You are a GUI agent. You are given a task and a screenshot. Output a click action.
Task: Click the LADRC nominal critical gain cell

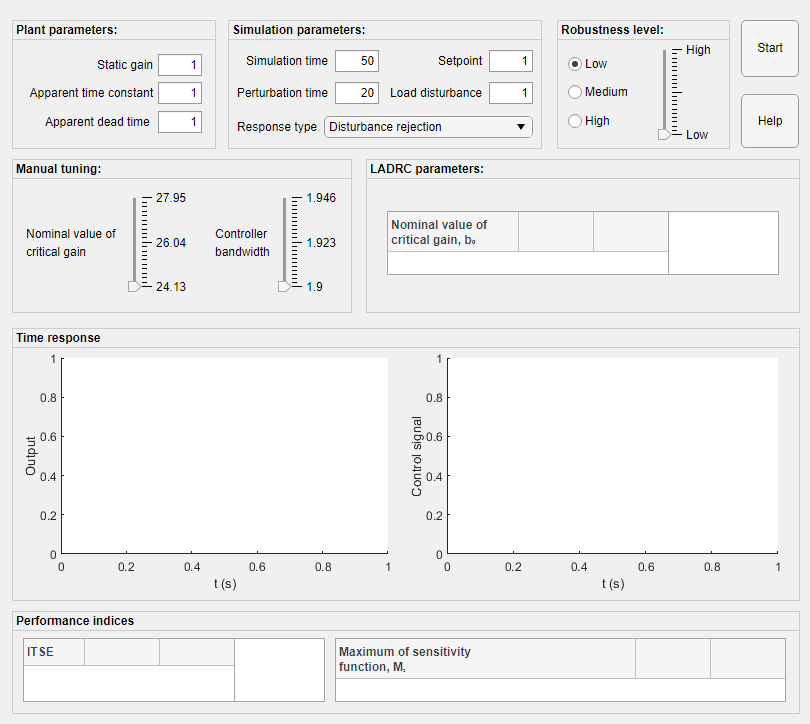click(x=453, y=232)
